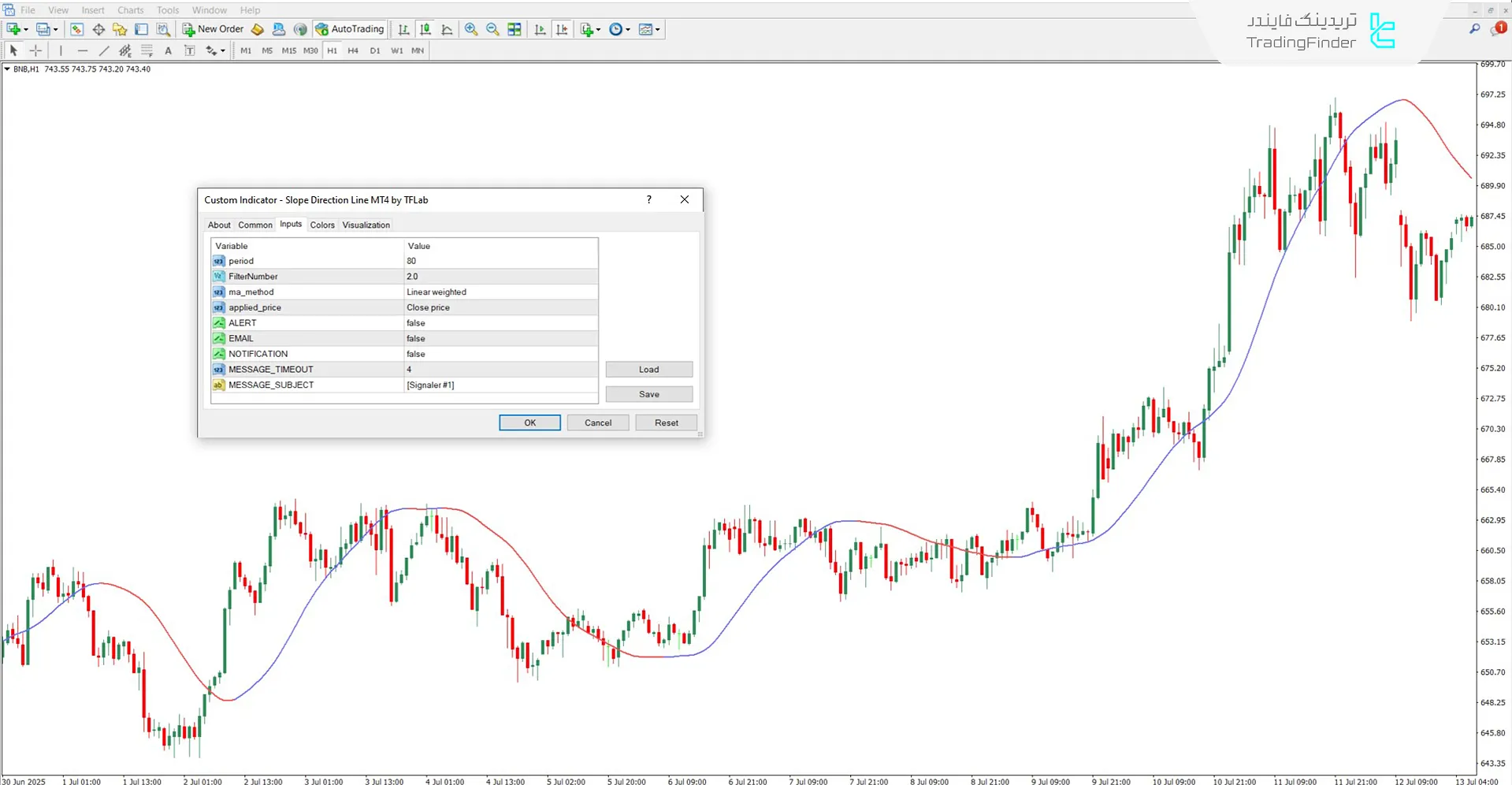
Task: Click the Zoom Out magnifier icon
Action: [492, 29]
